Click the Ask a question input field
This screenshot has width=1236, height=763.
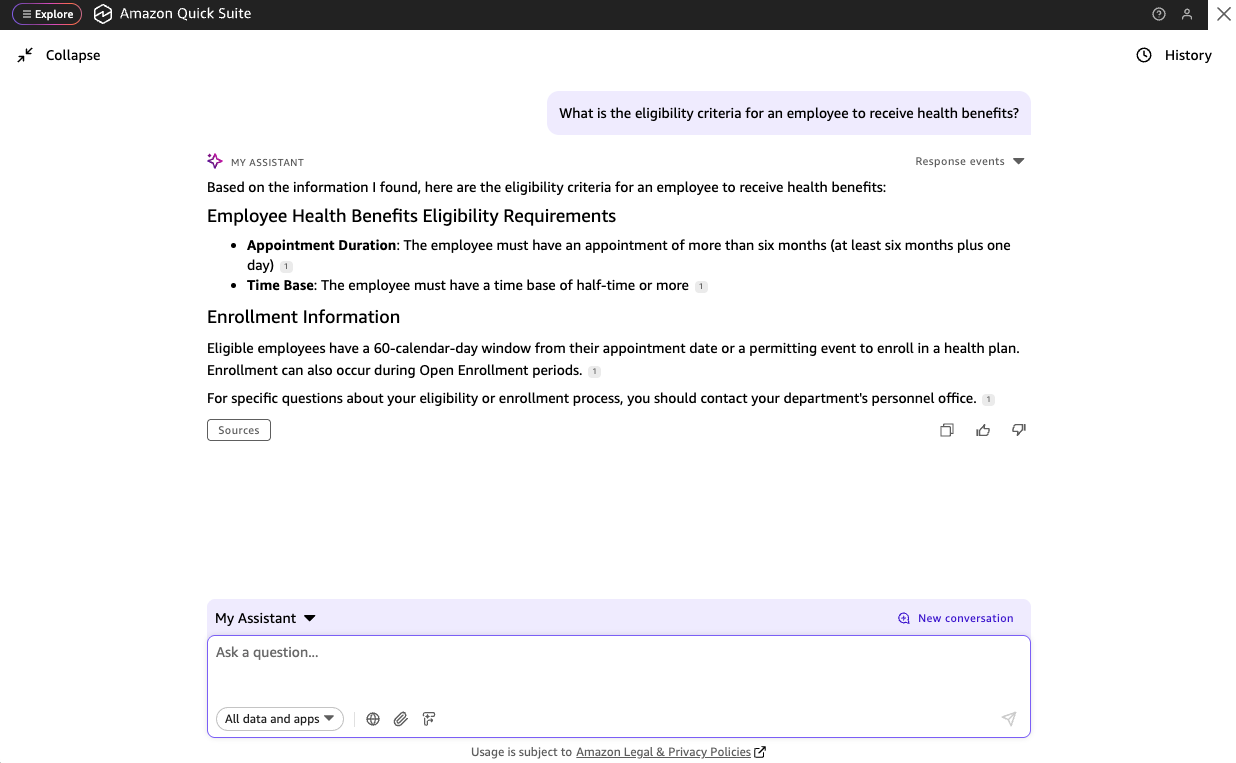click(618, 665)
